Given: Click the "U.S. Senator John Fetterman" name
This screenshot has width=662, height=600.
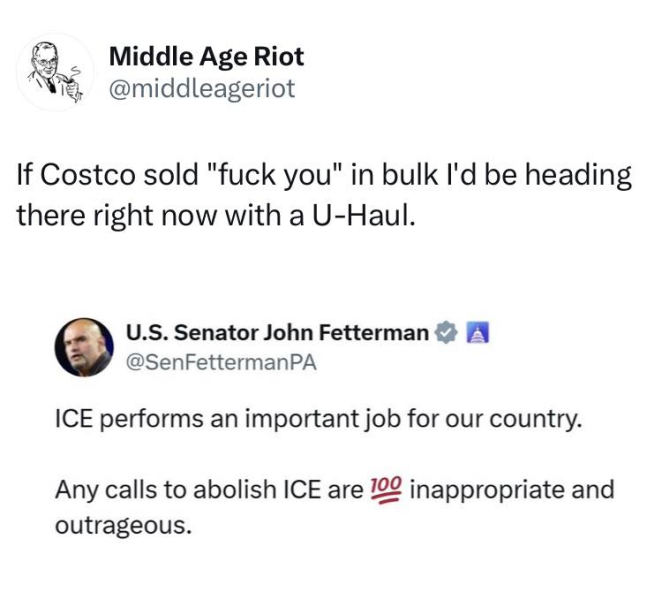Looking at the screenshot, I should tap(277, 332).
